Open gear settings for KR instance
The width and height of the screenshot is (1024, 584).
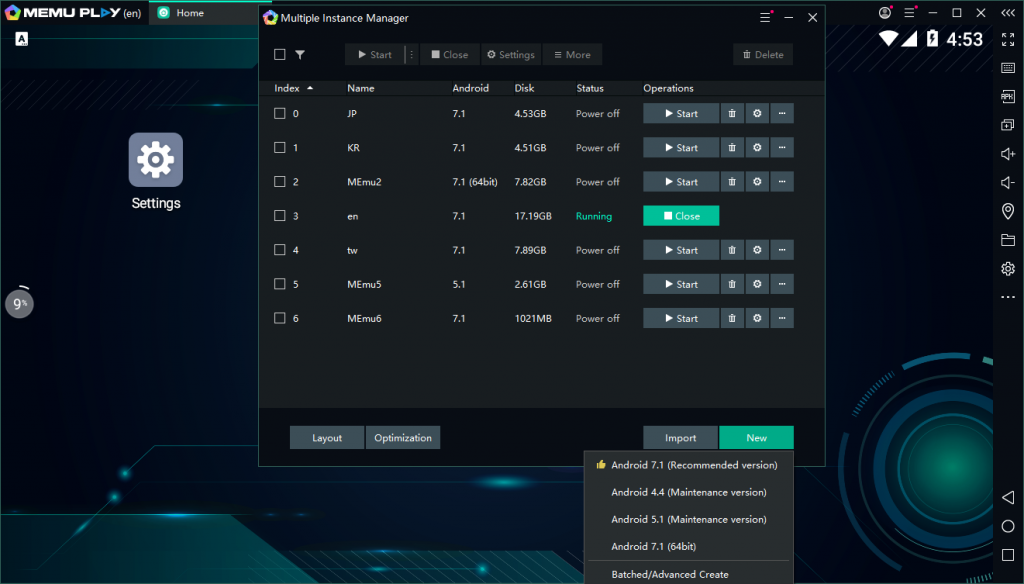(x=757, y=148)
